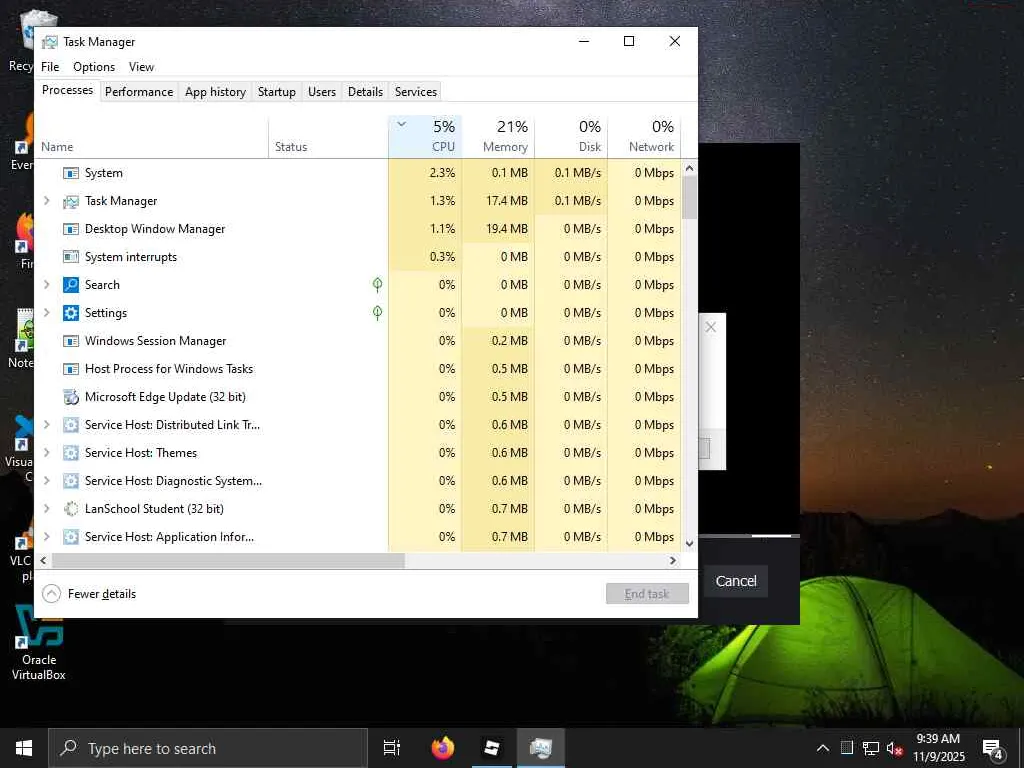Expand Service Host: Diagnostic System... group
This screenshot has width=1024, height=768.
point(46,481)
